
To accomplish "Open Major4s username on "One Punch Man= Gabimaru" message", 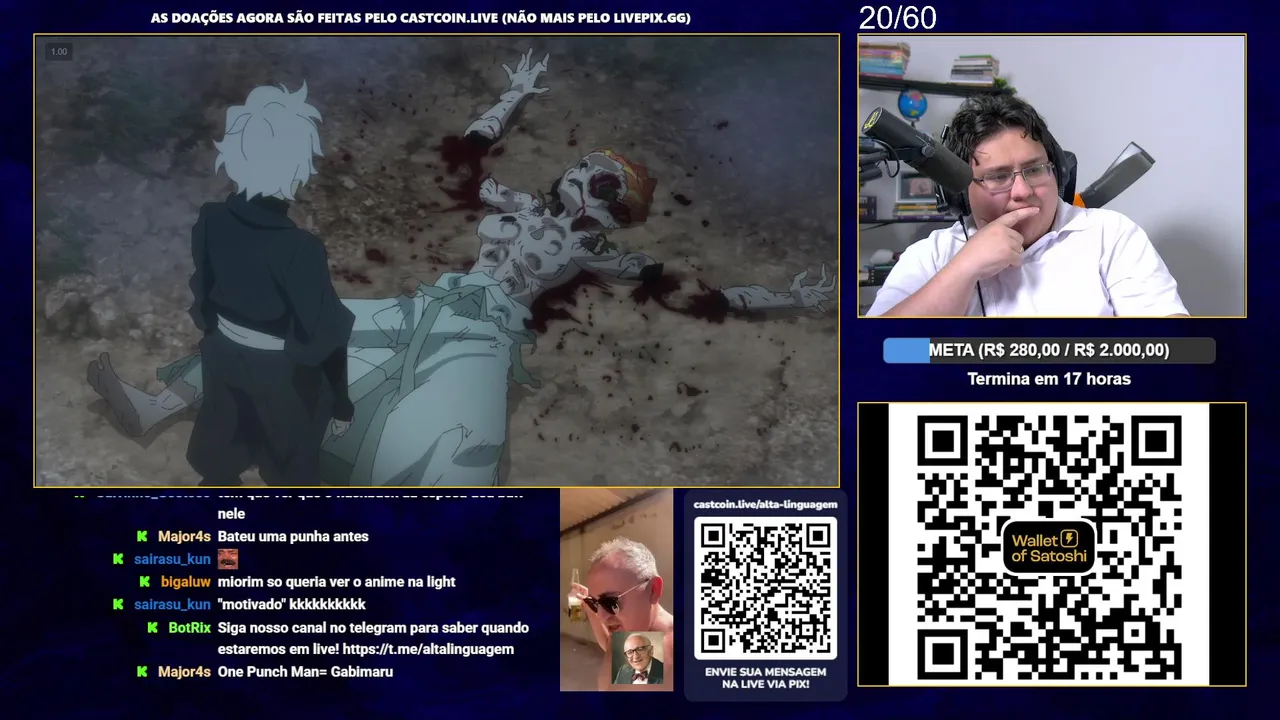I will pyautogui.click(x=184, y=672).
